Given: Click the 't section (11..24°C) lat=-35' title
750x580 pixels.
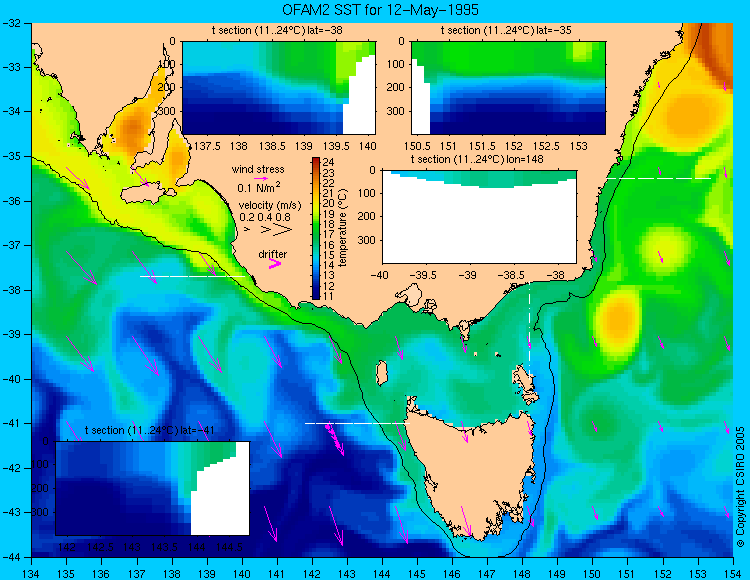Looking at the screenshot, I should (506, 31).
